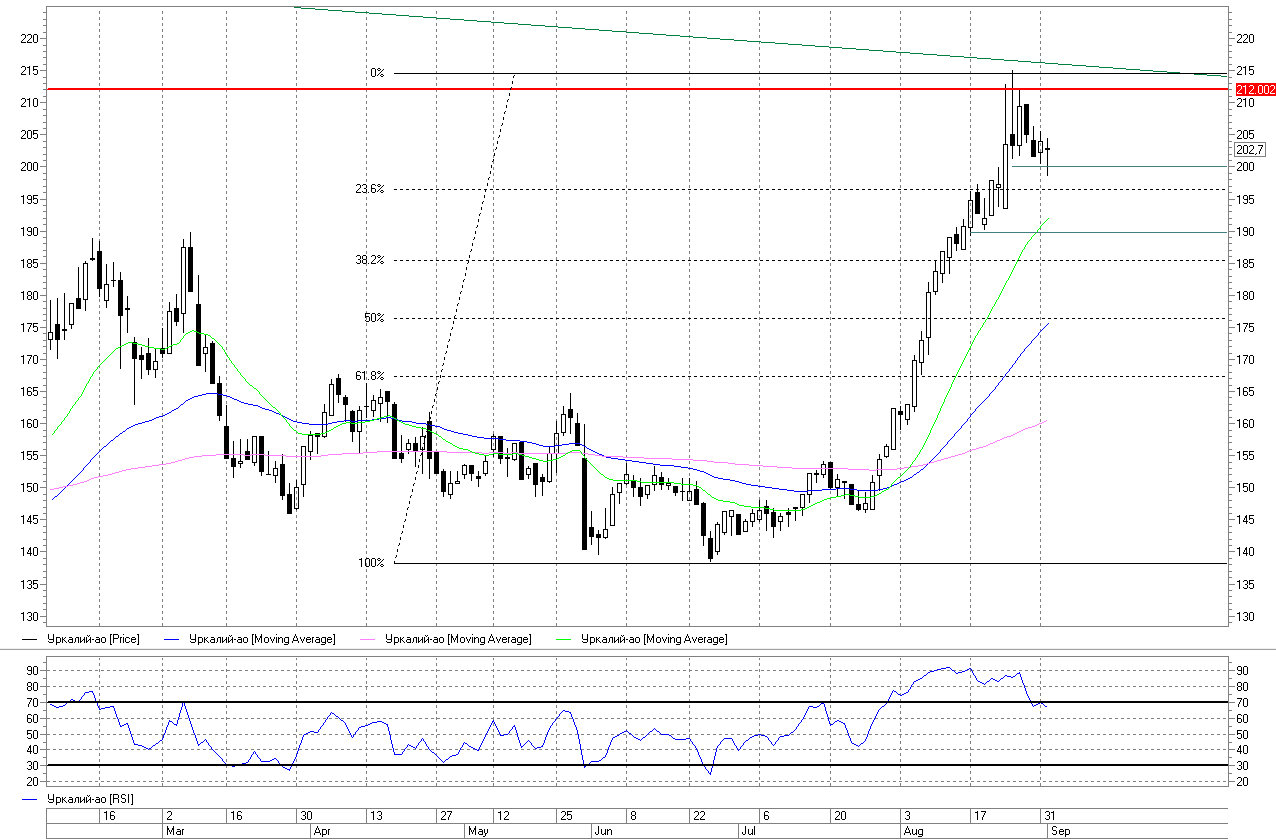
Task: Click the May month label on time axis
Action: click(476, 831)
